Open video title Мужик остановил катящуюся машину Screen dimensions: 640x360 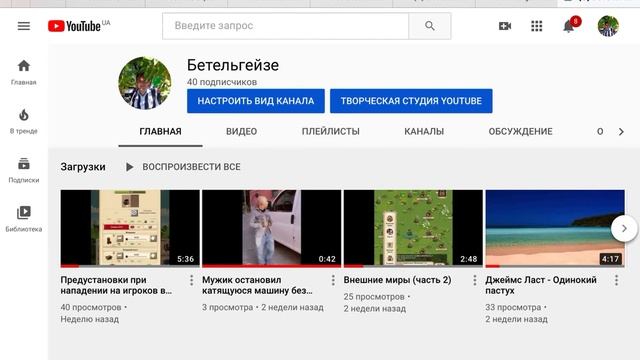(x=258, y=285)
